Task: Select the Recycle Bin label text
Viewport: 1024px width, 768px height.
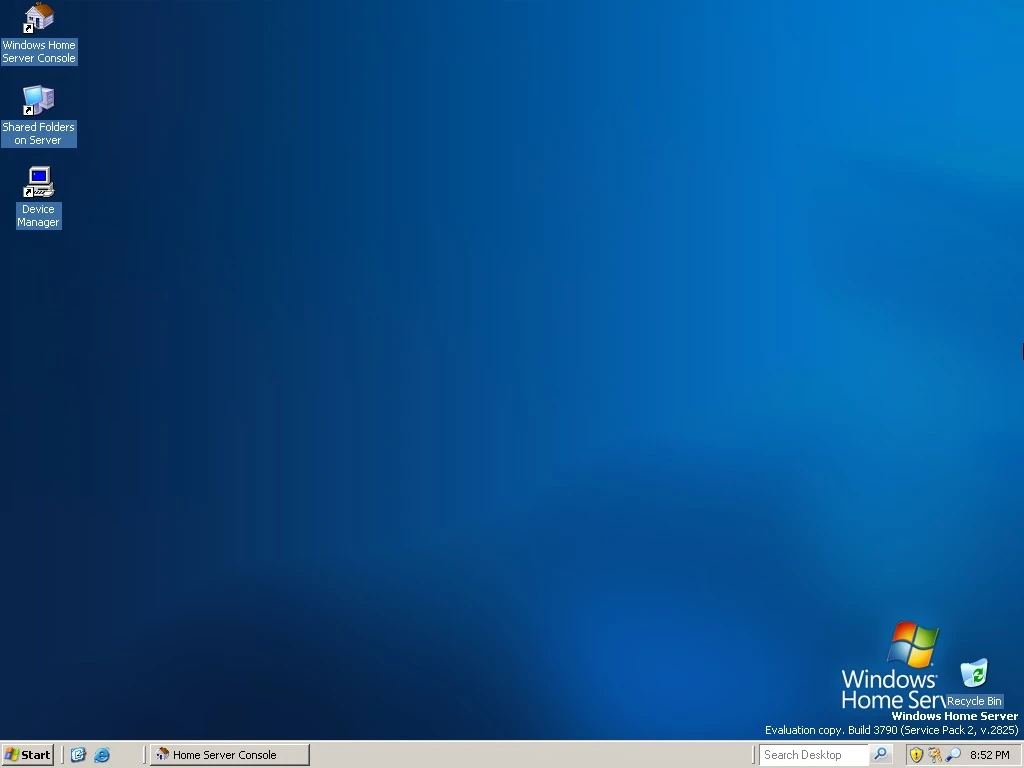Action: (972, 701)
